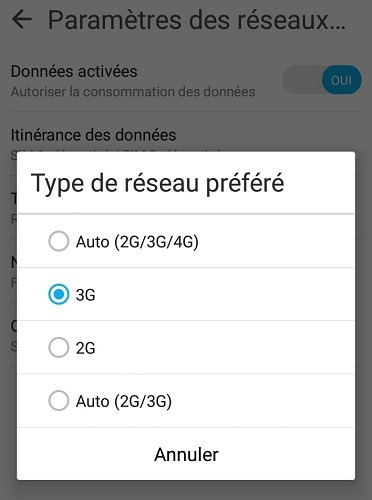Click the Auto (2G/3G/4G) label text
This screenshot has height=500, width=372.
pyautogui.click(x=137, y=242)
